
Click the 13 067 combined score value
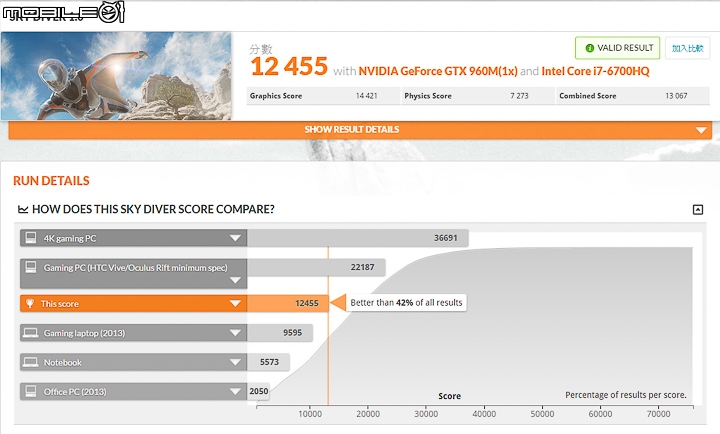676,96
